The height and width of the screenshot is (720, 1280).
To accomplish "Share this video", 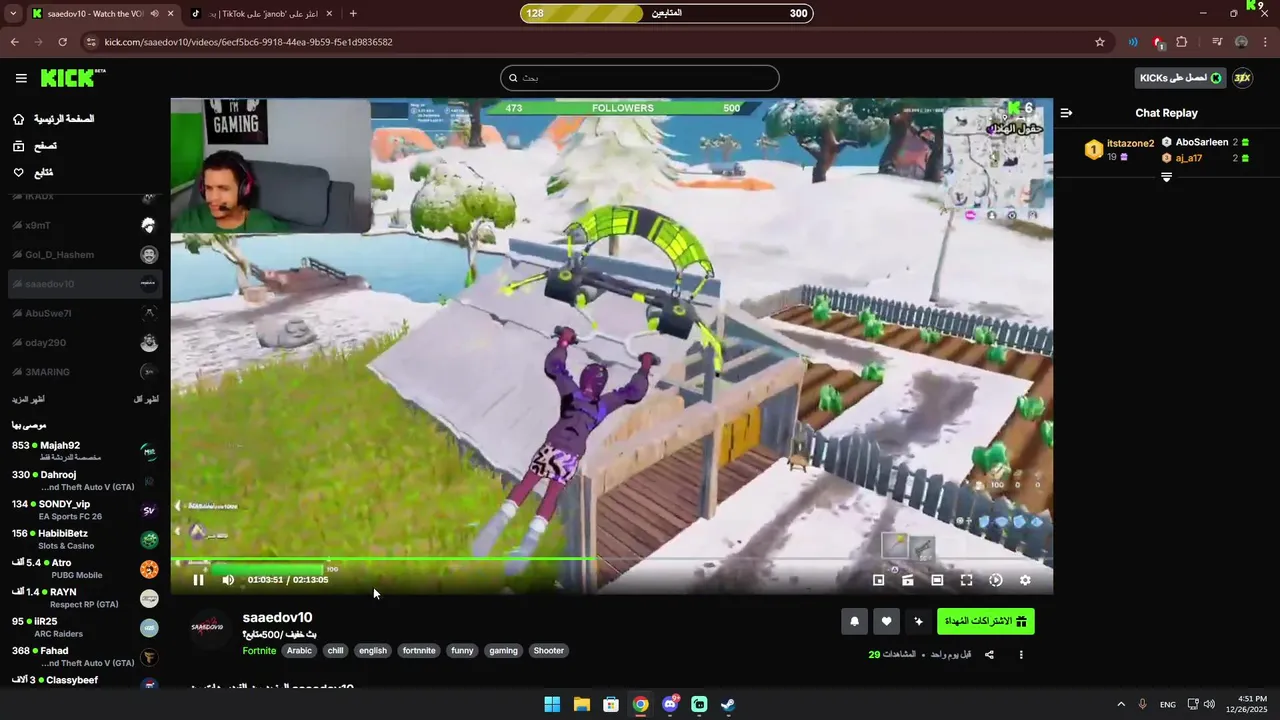I will pyautogui.click(x=989, y=655).
